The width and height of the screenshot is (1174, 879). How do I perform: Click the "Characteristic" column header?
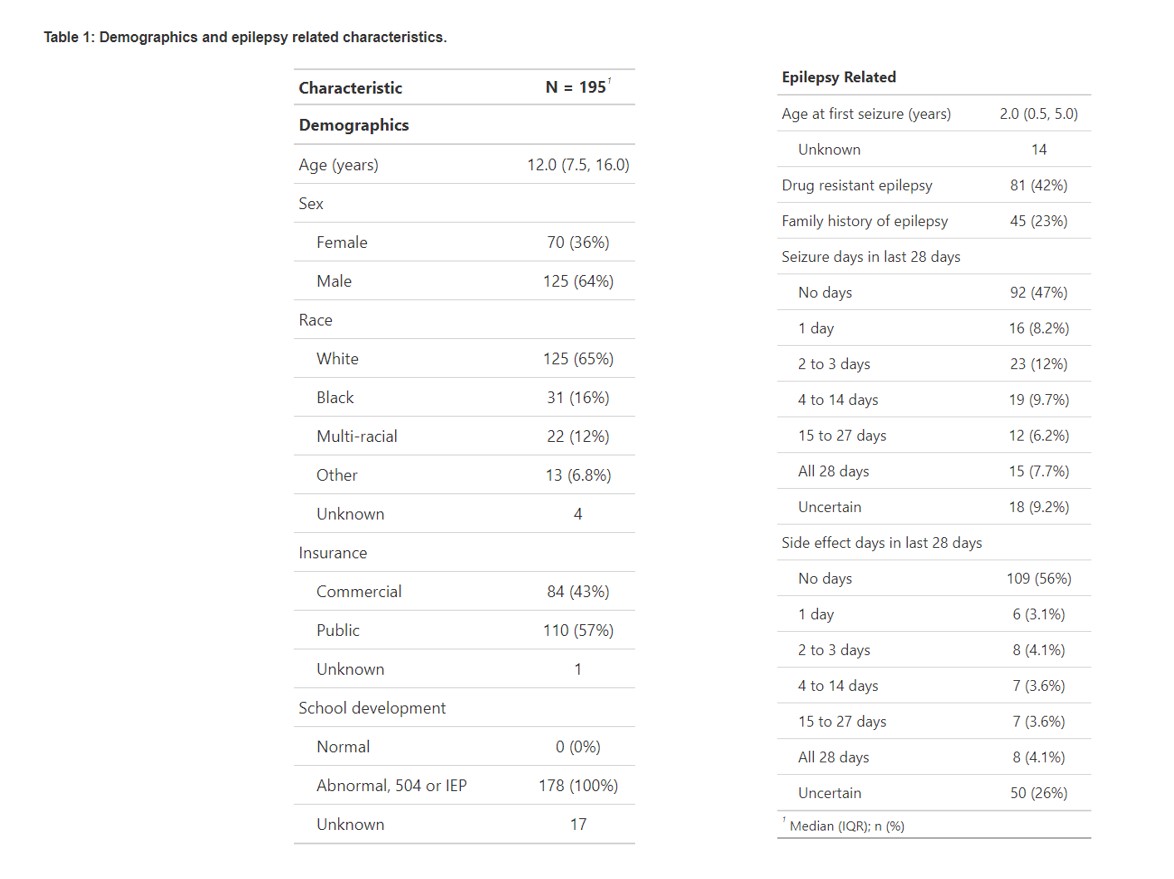[350, 88]
